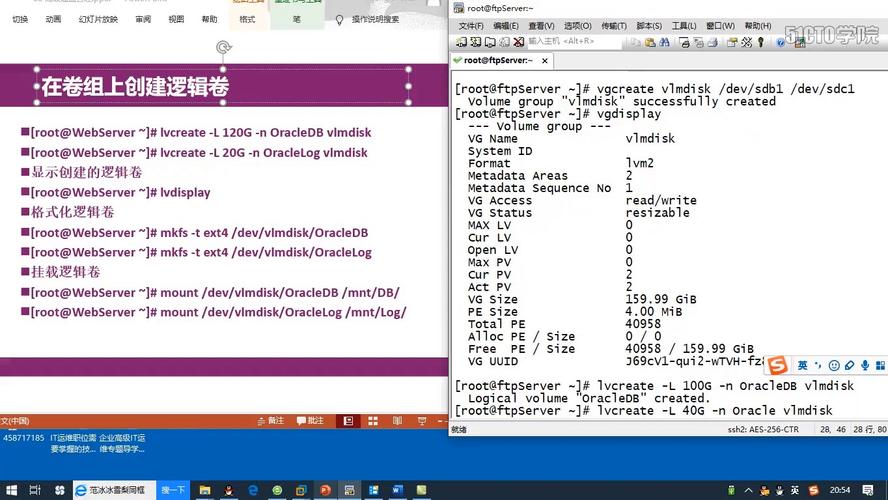Open the 帮助(H) menu in SecureCRT
Screen dimensions: 888x500
[758, 25]
